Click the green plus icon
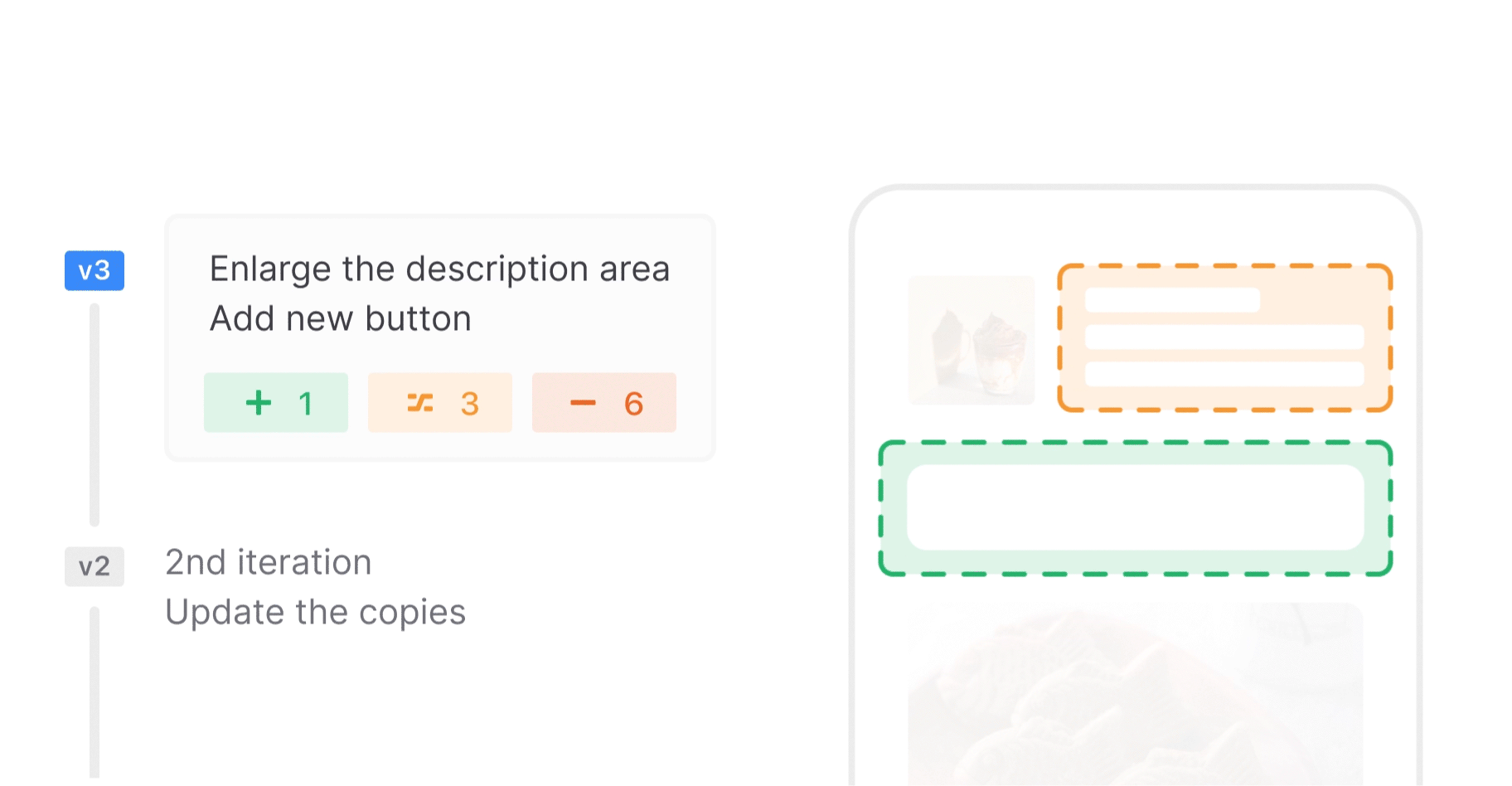The width and height of the screenshot is (1512, 786). pyautogui.click(x=259, y=403)
